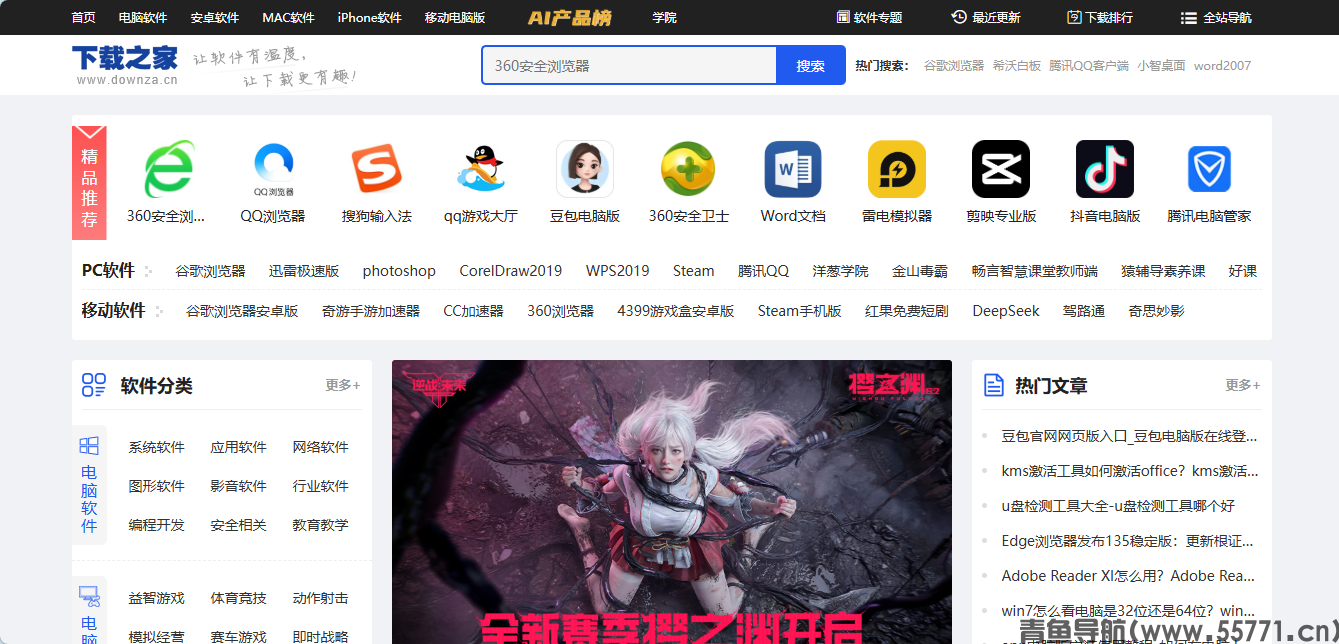1339x644 pixels.
Task: Open 移动软件 link 红果免费短剧
Action: click(907, 311)
